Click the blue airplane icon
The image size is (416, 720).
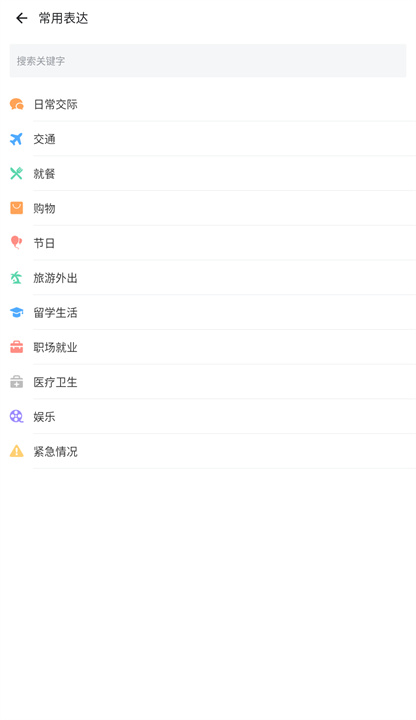pyautogui.click(x=17, y=139)
